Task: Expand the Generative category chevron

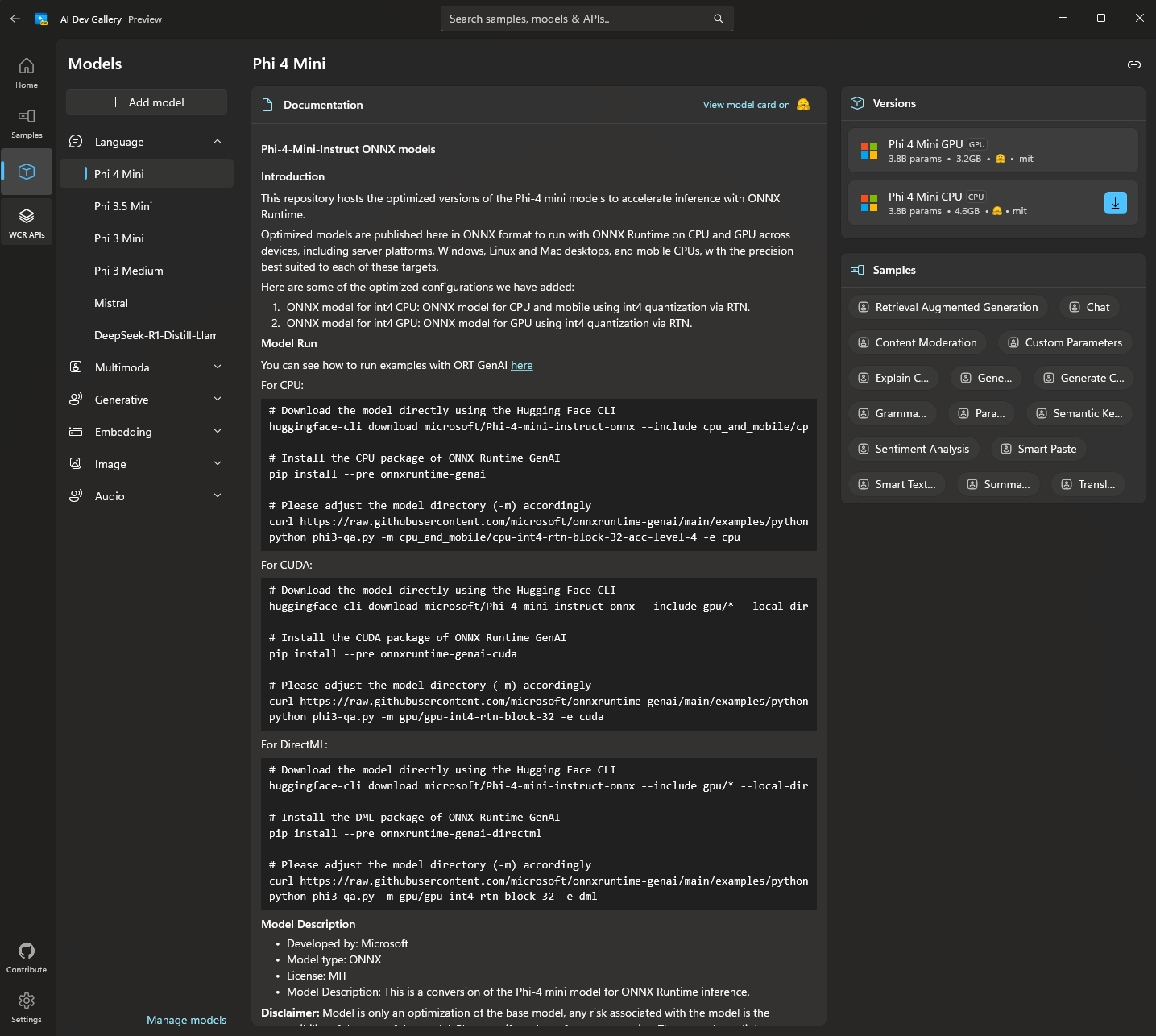Action: [218, 400]
